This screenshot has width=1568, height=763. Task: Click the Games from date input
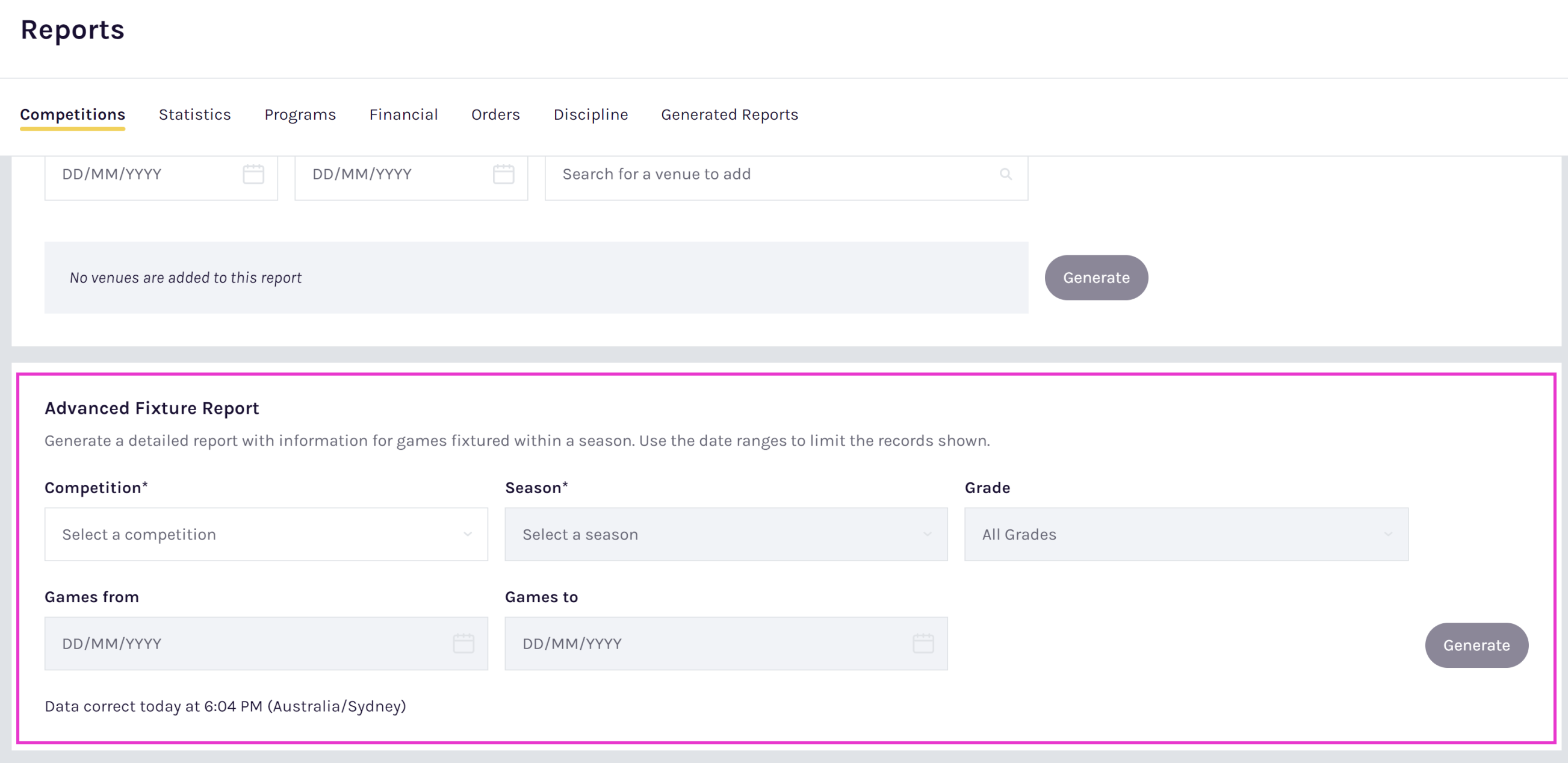coord(244,644)
